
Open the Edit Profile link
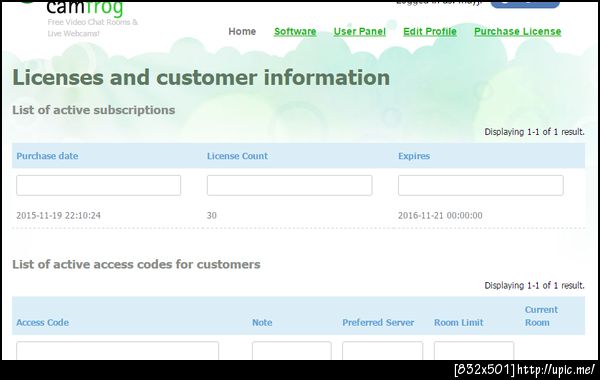(430, 31)
